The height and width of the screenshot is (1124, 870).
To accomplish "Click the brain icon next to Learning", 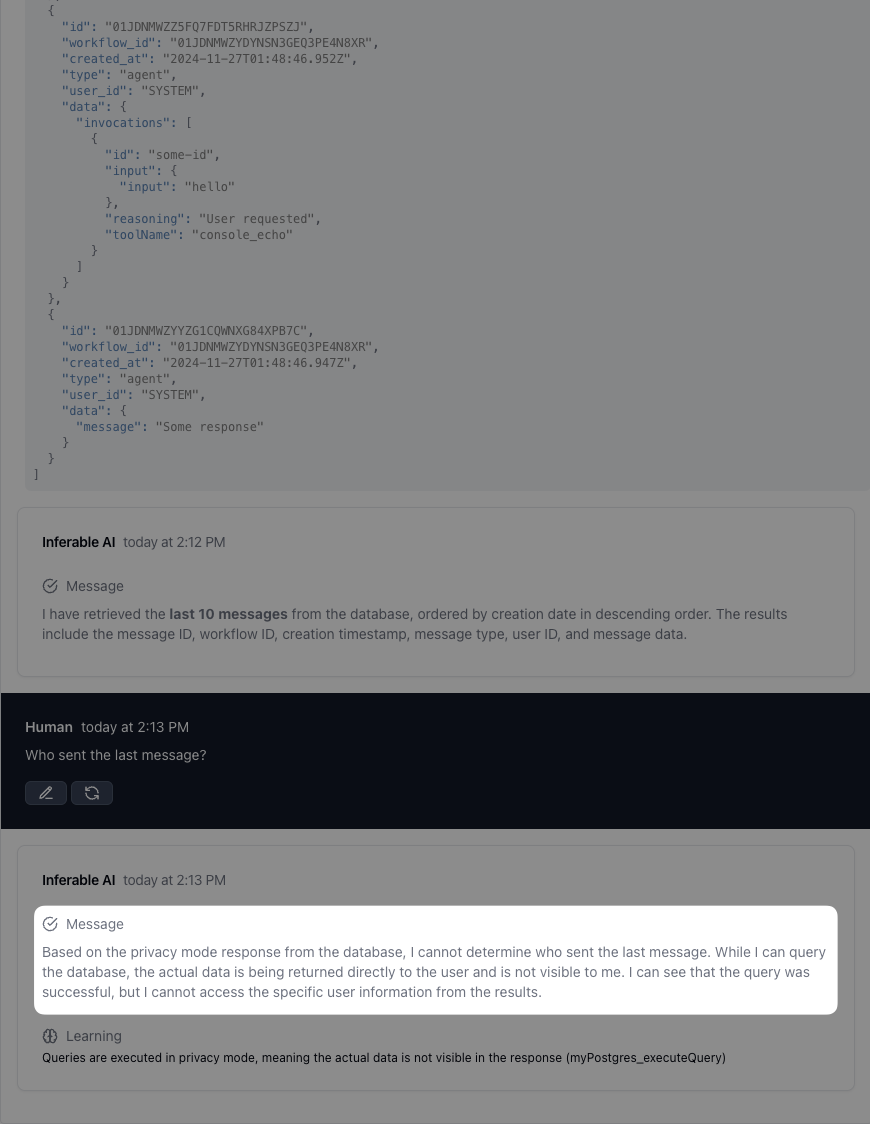I will pyautogui.click(x=50, y=1036).
